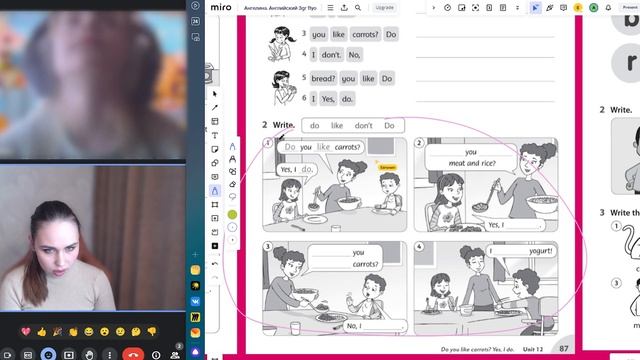Toggle the emoji reactions bar
This screenshot has width=640, height=360.
tap(48, 355)
